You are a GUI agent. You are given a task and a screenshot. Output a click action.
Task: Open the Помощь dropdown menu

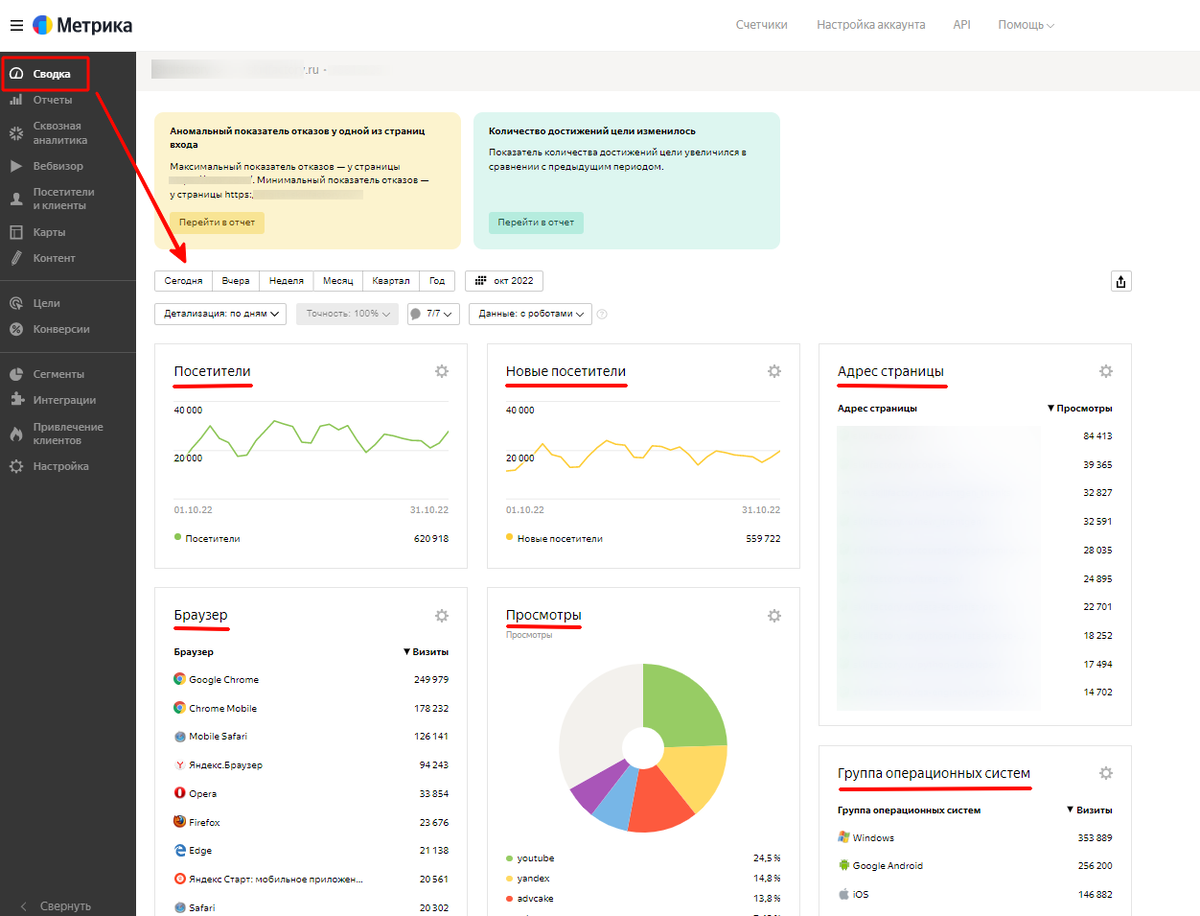click(x=1026, y=25)
